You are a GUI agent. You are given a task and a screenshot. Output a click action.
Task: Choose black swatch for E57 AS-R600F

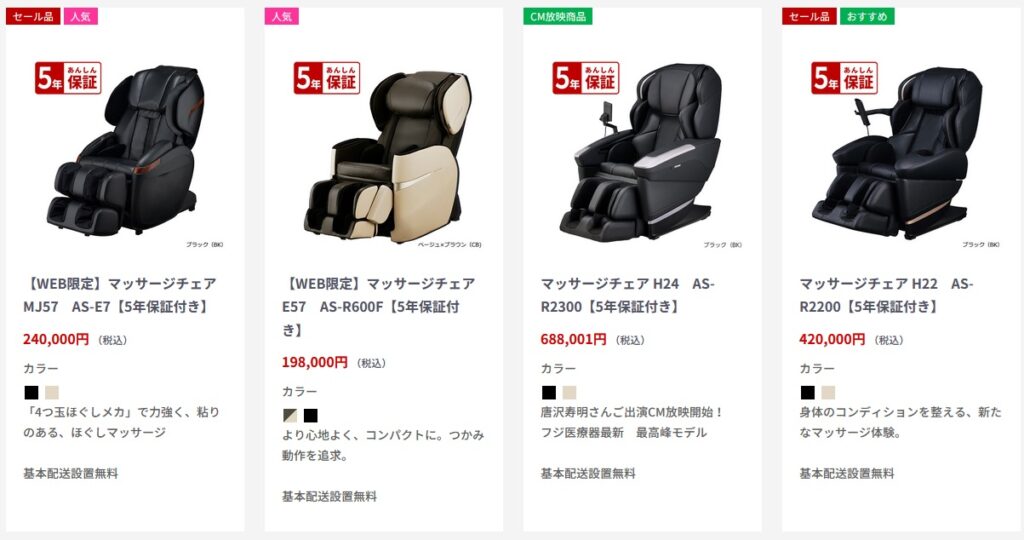pos(311,415)
